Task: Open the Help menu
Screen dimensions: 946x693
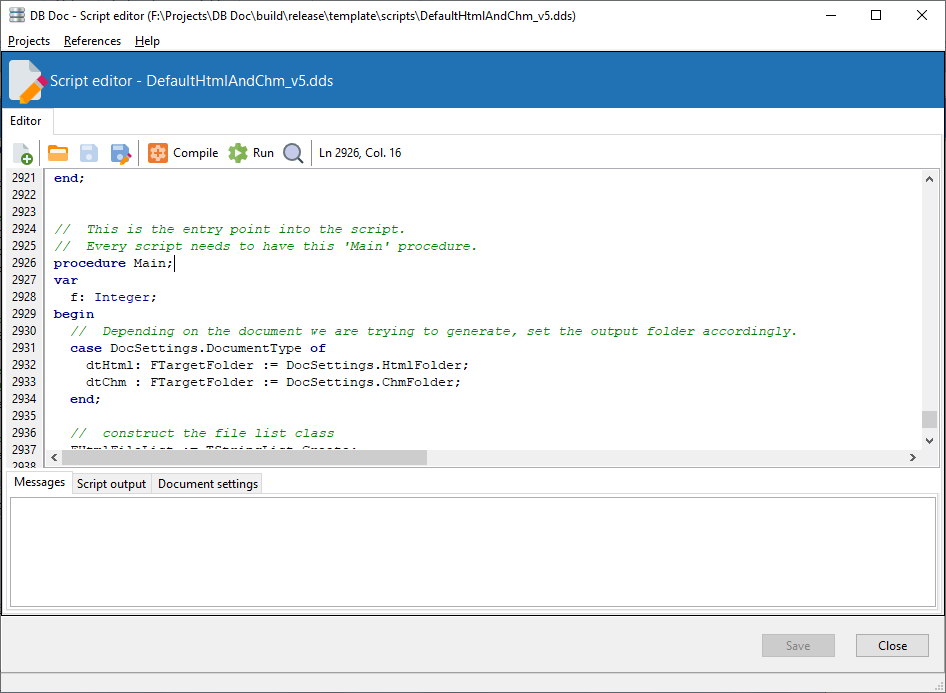Action: point(147,41)
